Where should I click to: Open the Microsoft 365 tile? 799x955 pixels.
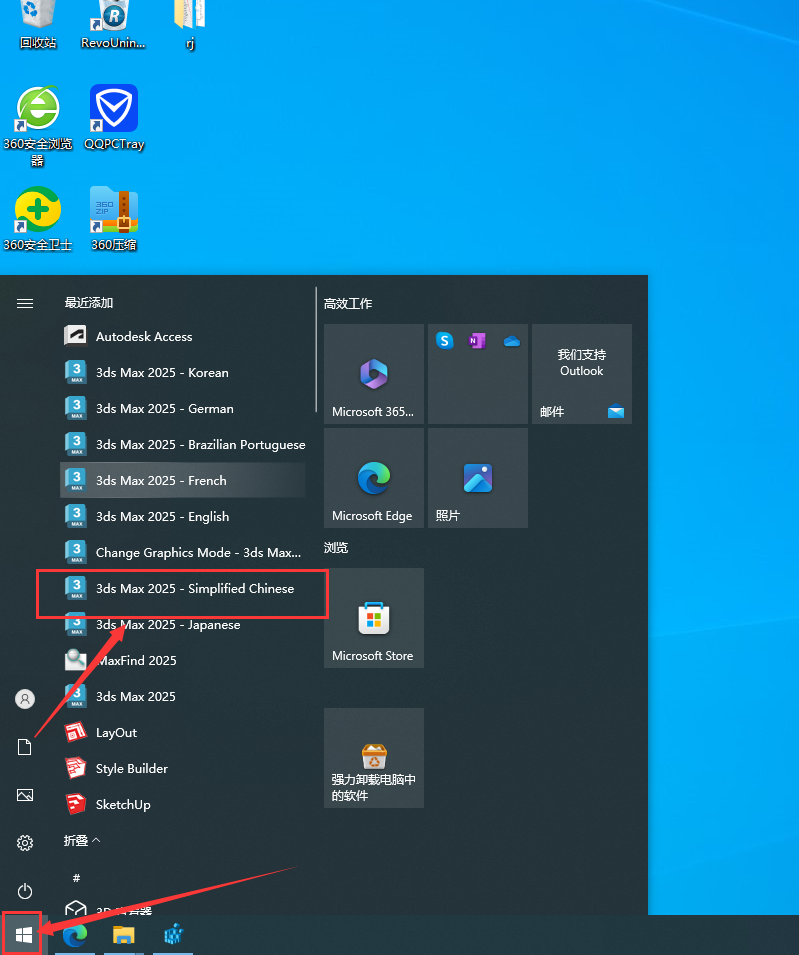374,374
